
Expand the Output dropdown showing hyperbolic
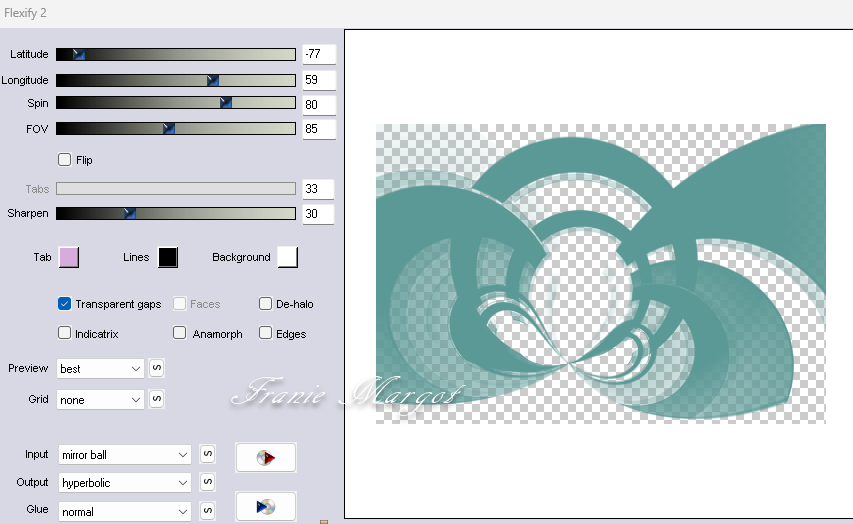pos(125,483)
